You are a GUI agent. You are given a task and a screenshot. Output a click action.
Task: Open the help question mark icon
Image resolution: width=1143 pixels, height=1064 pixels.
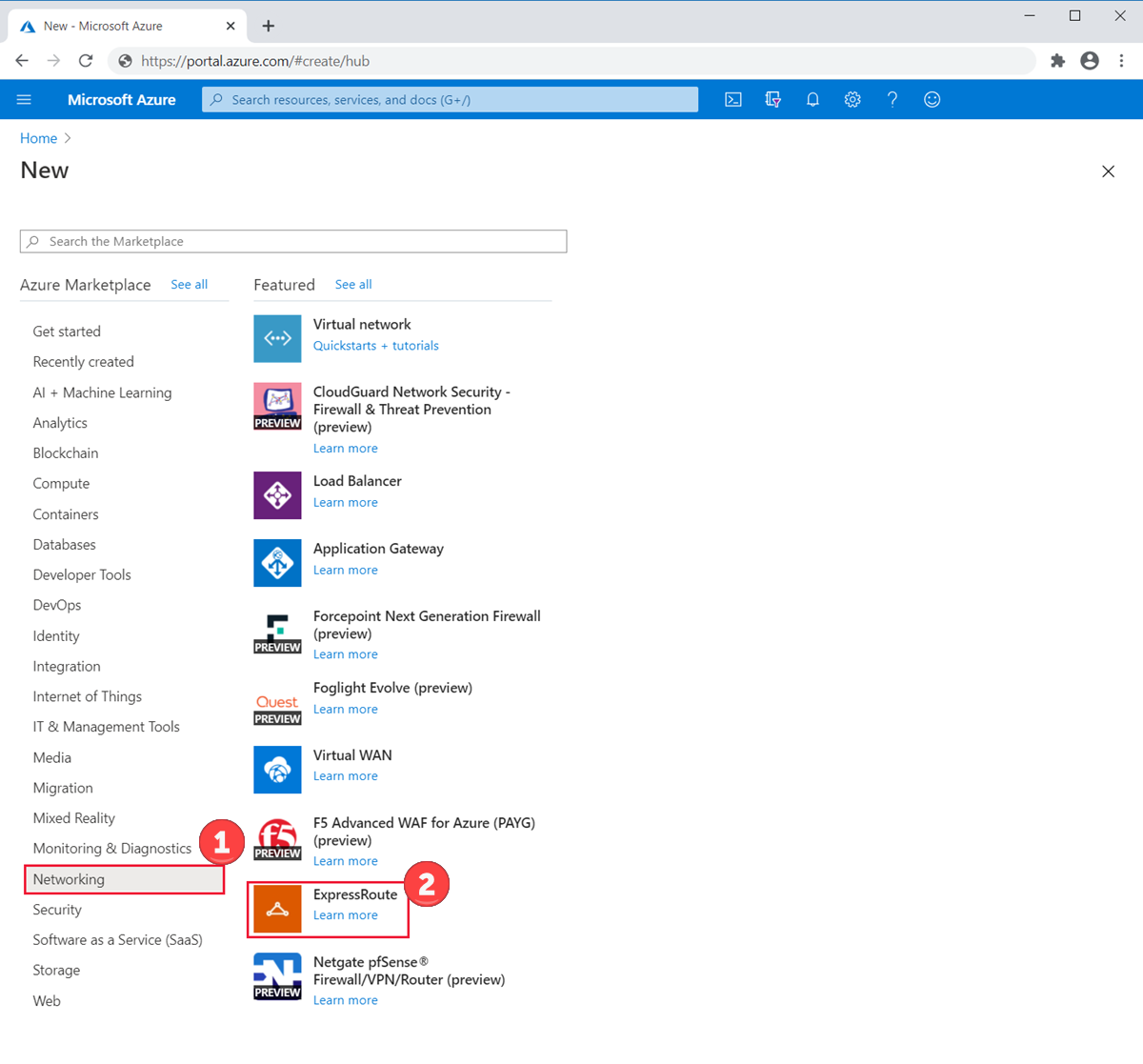pos(892,99)
